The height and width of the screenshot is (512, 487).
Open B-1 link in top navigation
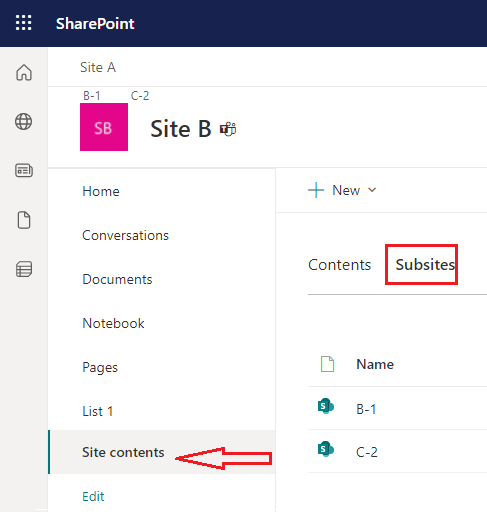92,96
